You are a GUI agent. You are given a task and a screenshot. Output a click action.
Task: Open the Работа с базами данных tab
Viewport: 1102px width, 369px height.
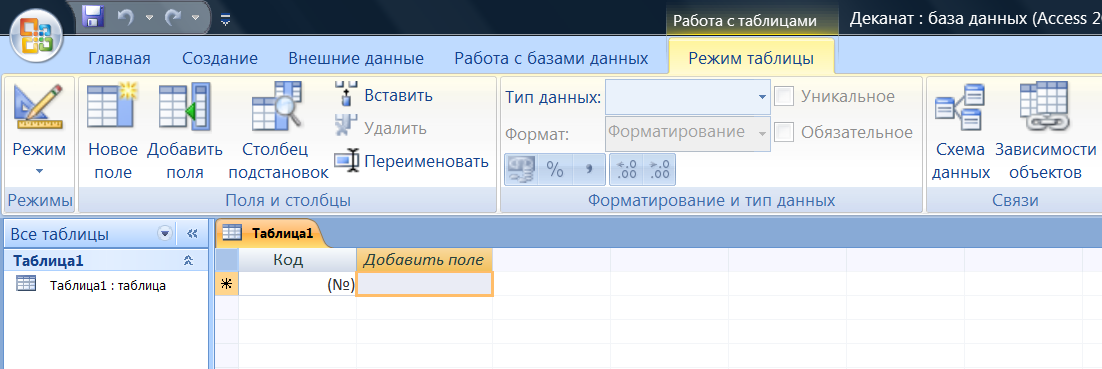pyautogui.click(x=551, y=58)
